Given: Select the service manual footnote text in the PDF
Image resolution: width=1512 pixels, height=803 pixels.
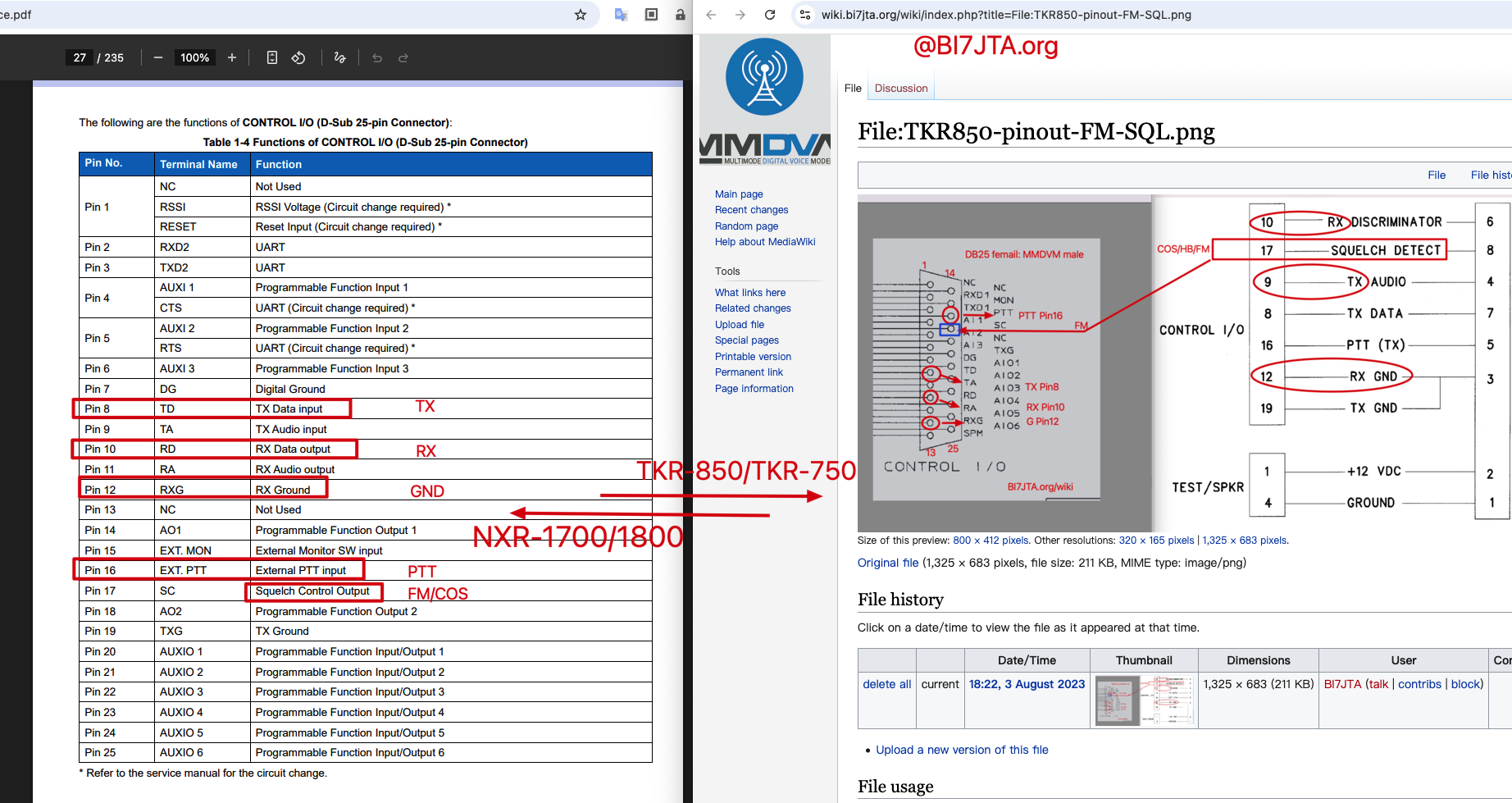Looking at the screenshot, I should (203, 773).
